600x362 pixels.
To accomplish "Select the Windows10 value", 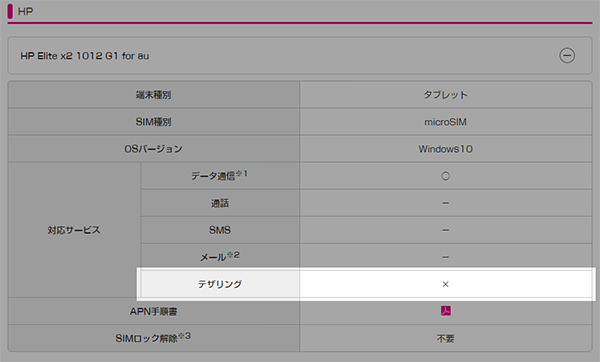I will [446, 148].
